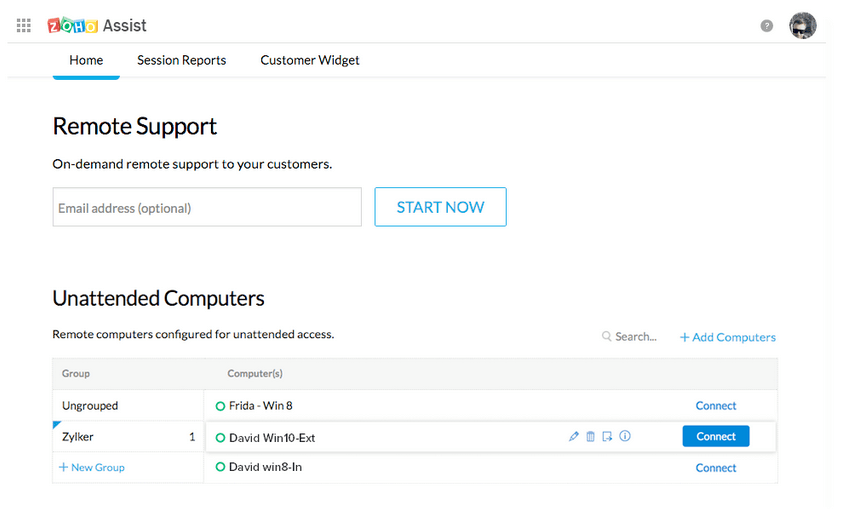Select the Zylker group

coord(77,437)
